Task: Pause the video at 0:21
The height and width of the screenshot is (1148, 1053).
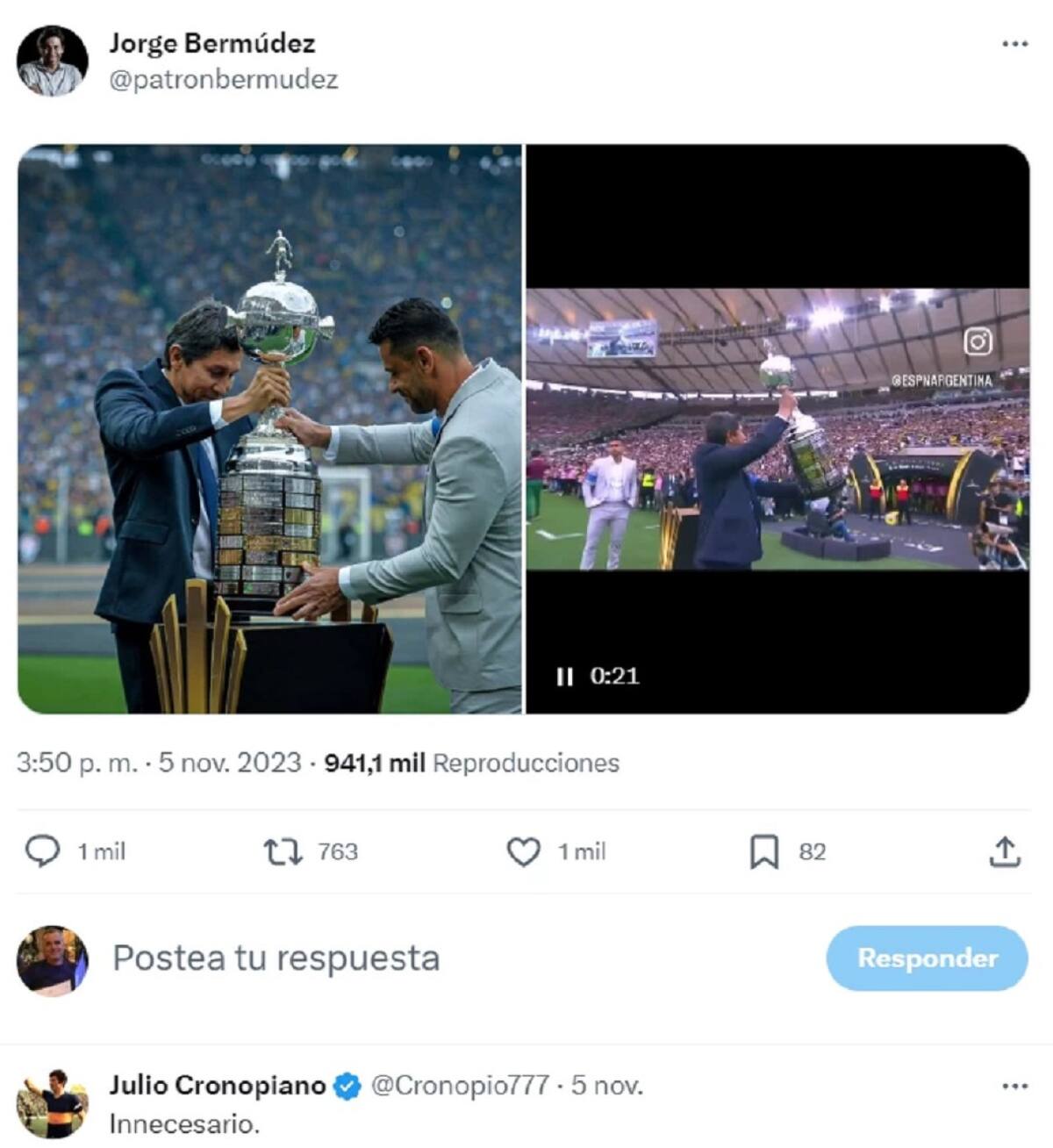Action: point(564,676)
